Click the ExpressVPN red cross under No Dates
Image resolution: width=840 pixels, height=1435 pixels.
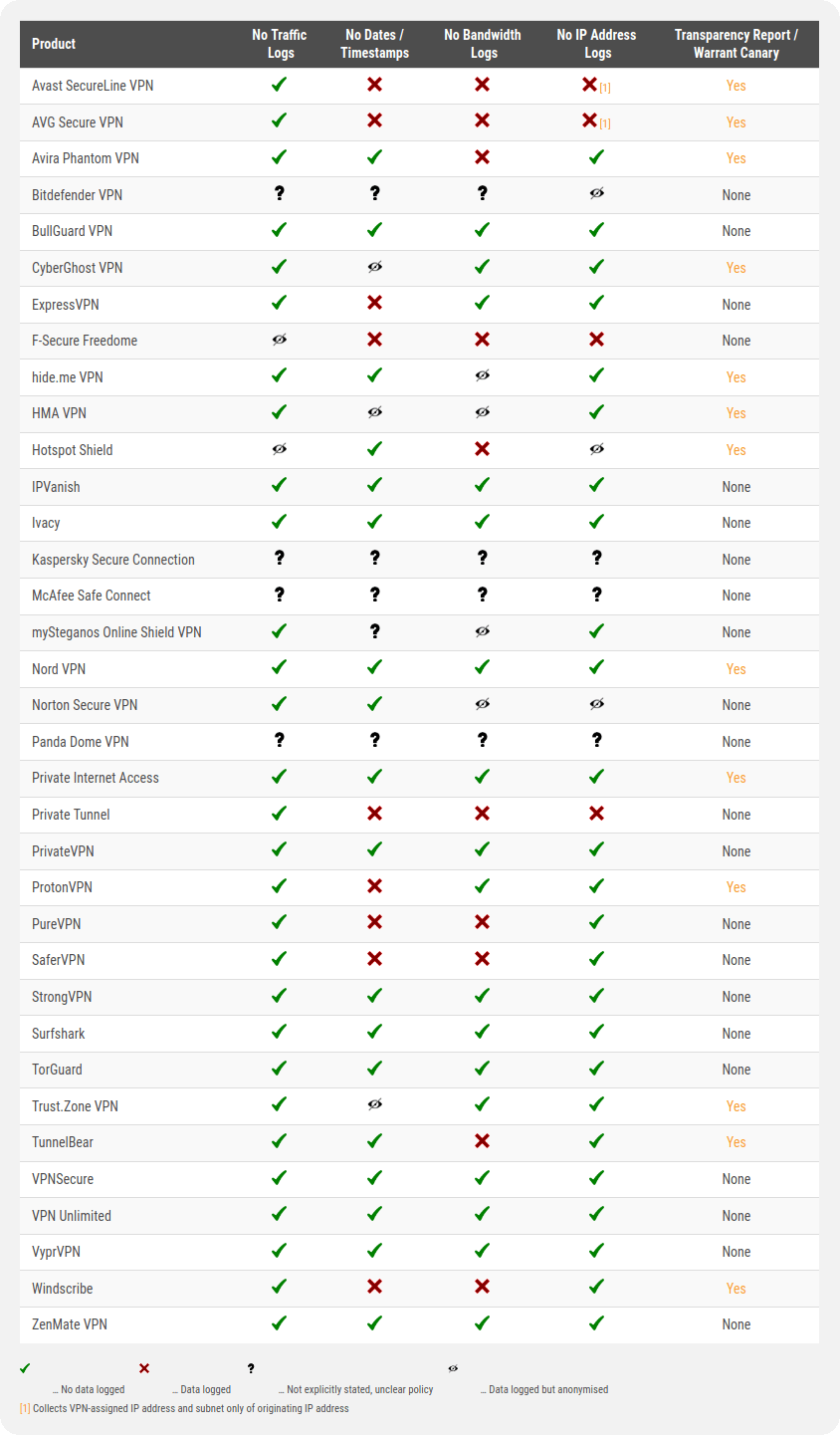pos(374,303)
